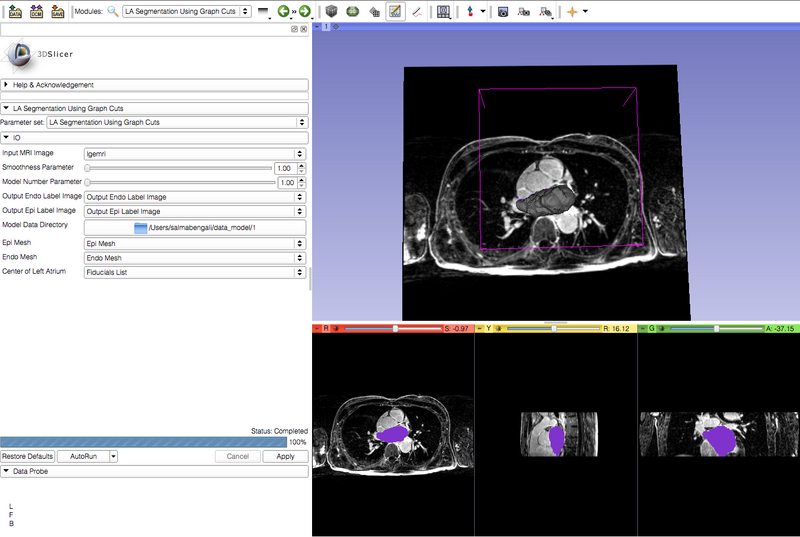Open the Editor module icon in toolbar
This screenshot has height=537, width=800.
(395, 12)
